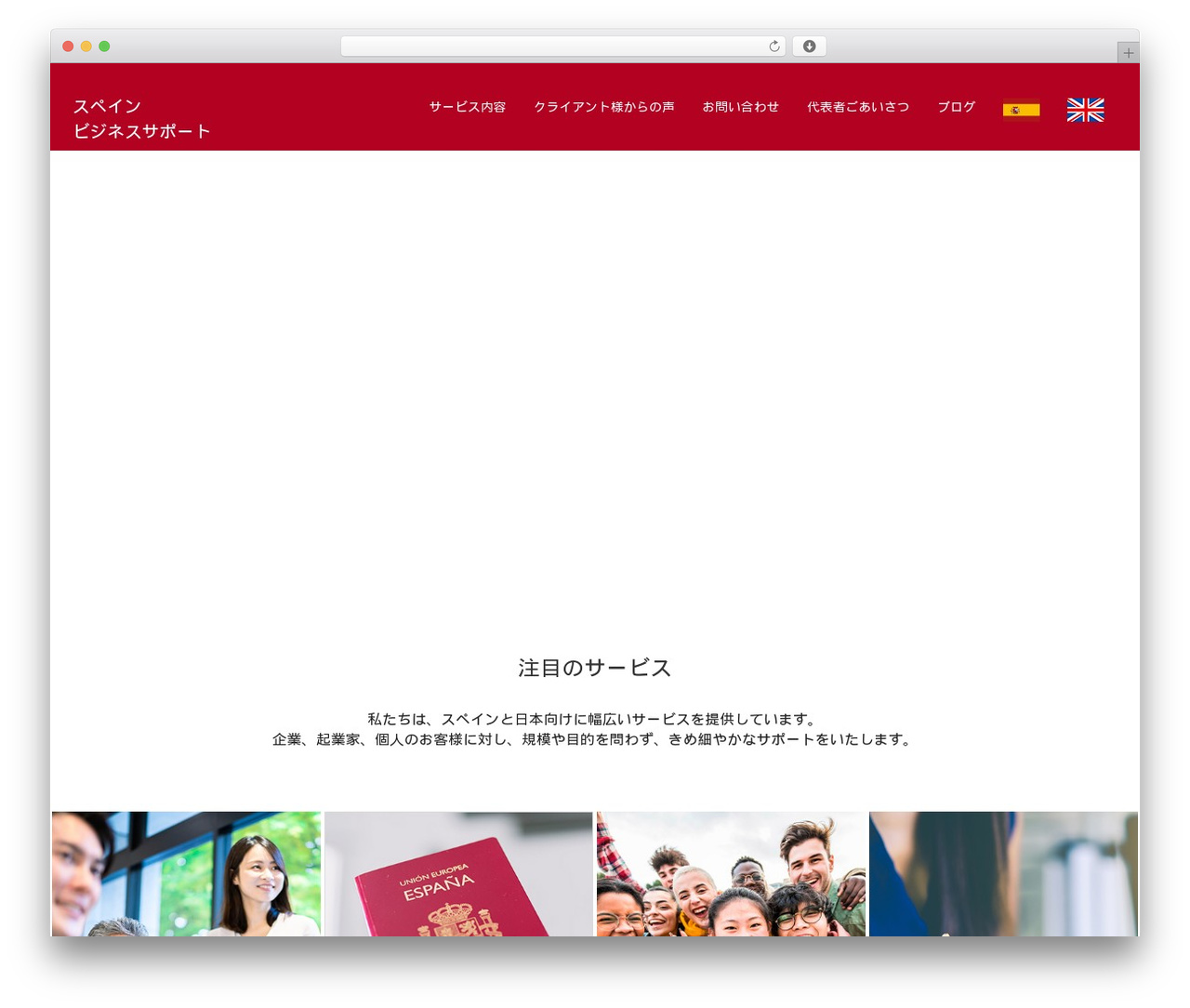Close the browser window with red button

coord(68,46)
